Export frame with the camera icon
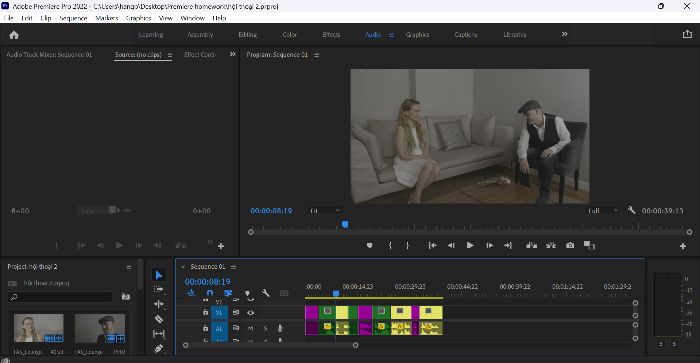 click(570, 246)
